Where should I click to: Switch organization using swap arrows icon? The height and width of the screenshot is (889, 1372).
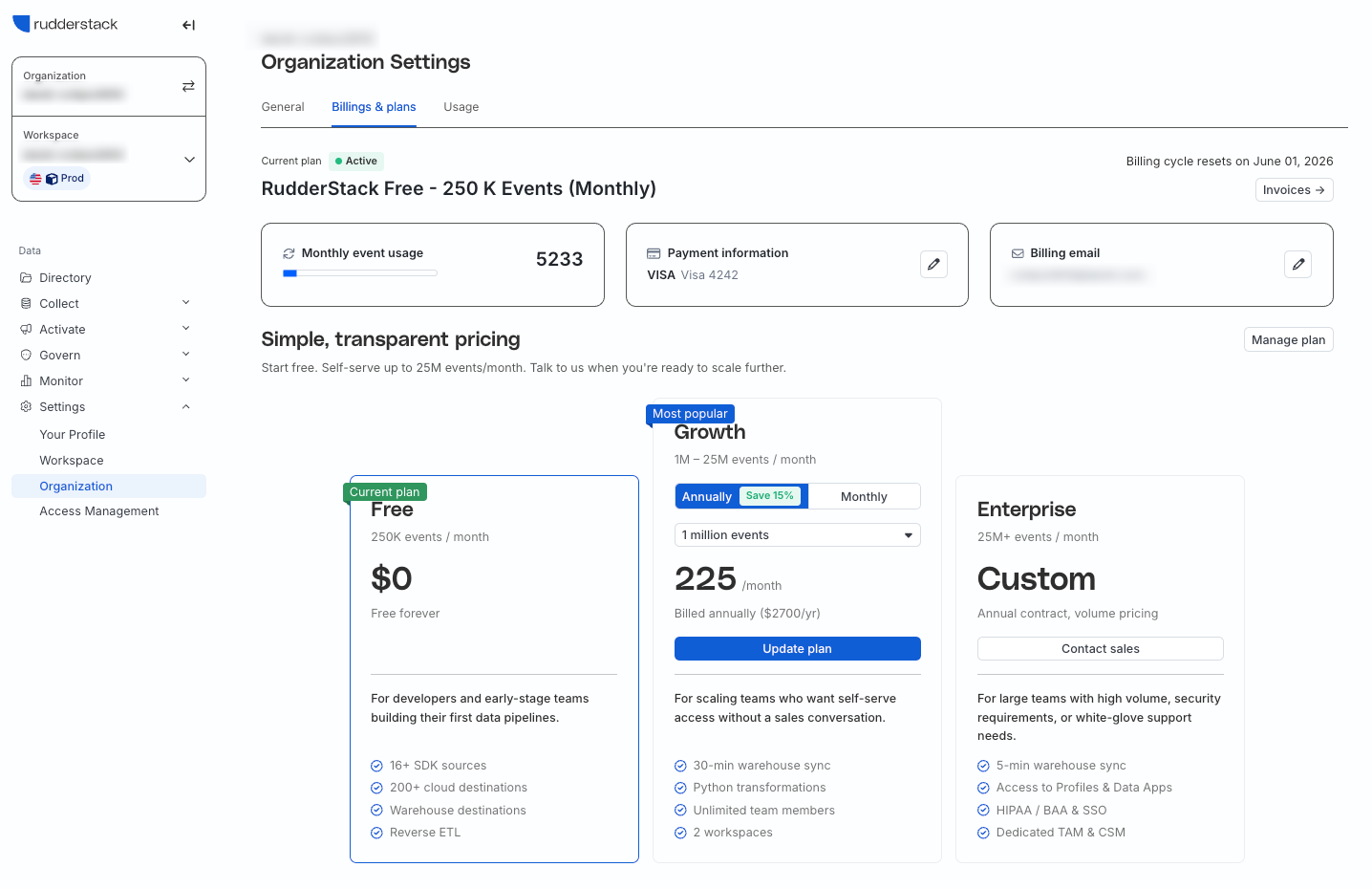pos(188,86)
